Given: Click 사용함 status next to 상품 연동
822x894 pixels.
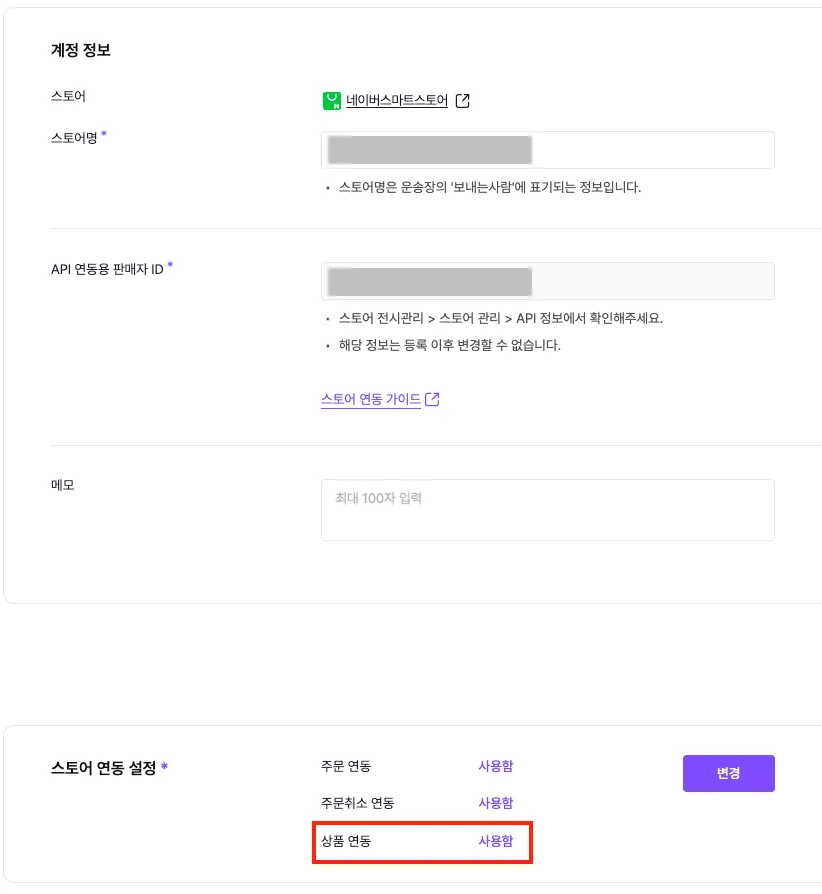Looking at the screenshot, I should (x=496, y=841).
